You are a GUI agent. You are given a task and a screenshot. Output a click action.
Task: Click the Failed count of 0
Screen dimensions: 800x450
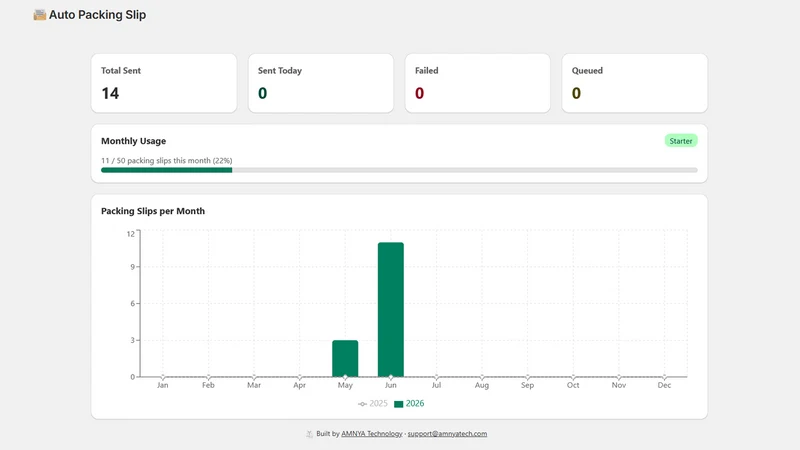(x=419, y=93)
